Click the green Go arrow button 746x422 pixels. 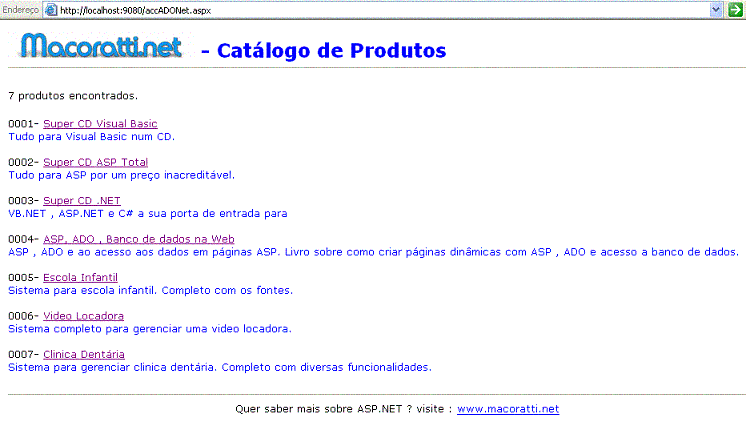coord(736,10)
